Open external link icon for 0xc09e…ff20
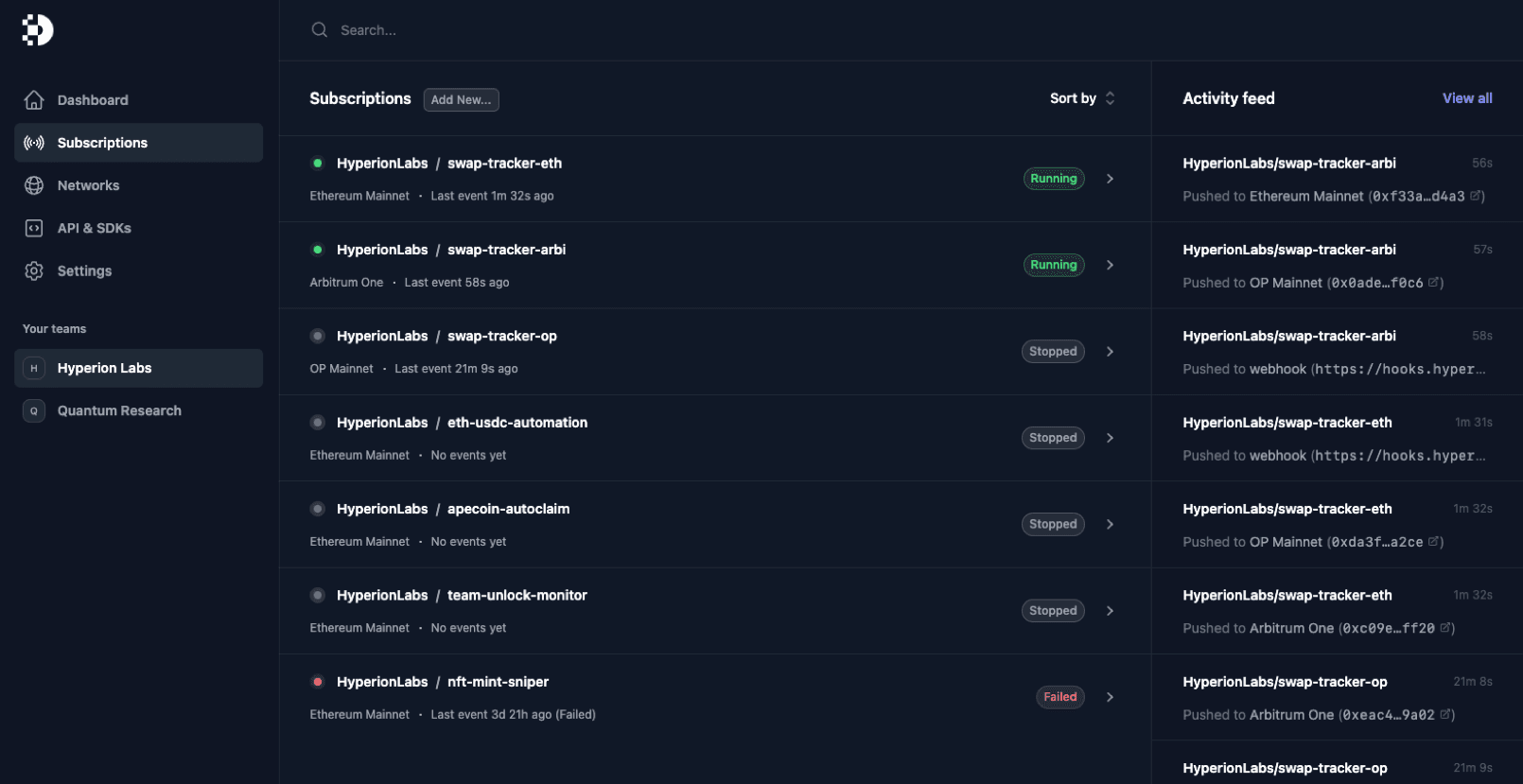This screenshot has width=1523, height=784. click(1444, 628)
